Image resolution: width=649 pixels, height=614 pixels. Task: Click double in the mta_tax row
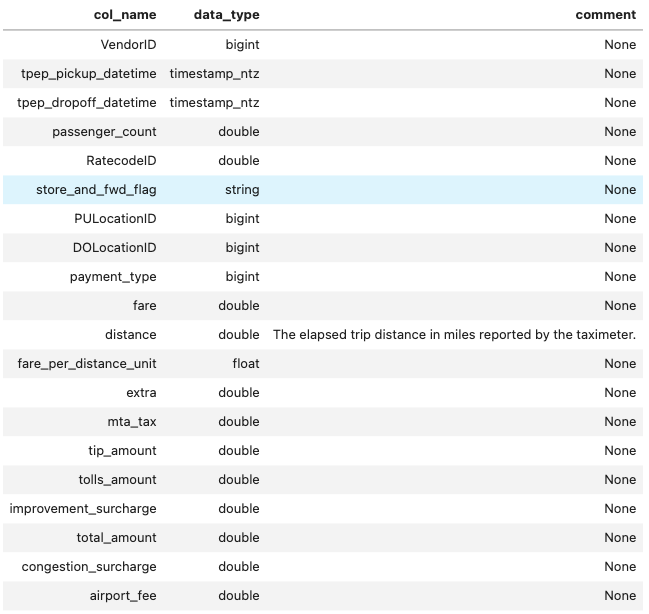(239, 421)
